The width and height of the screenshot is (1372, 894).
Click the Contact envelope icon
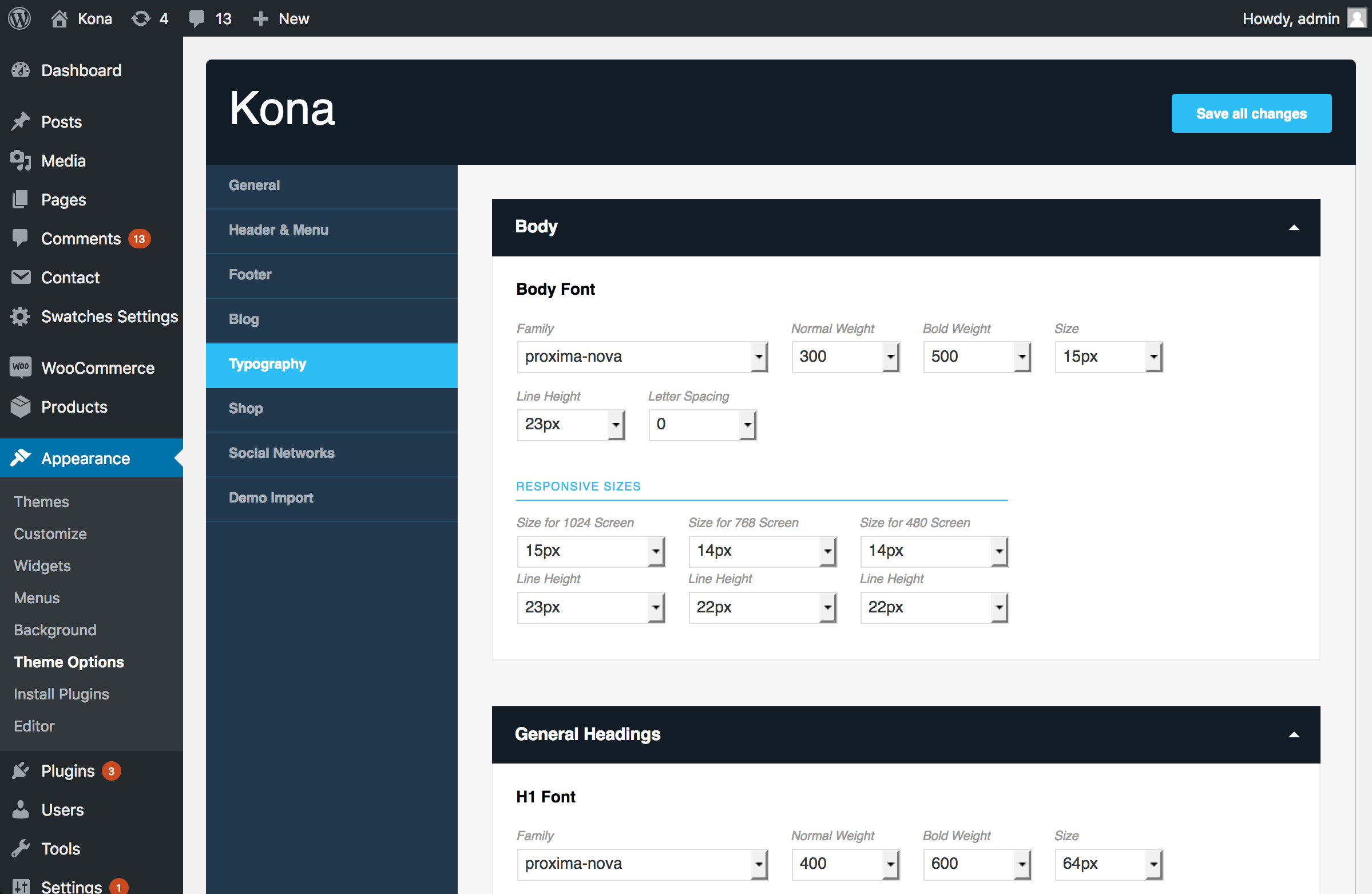pyautogui.click(x=21, y=278)
